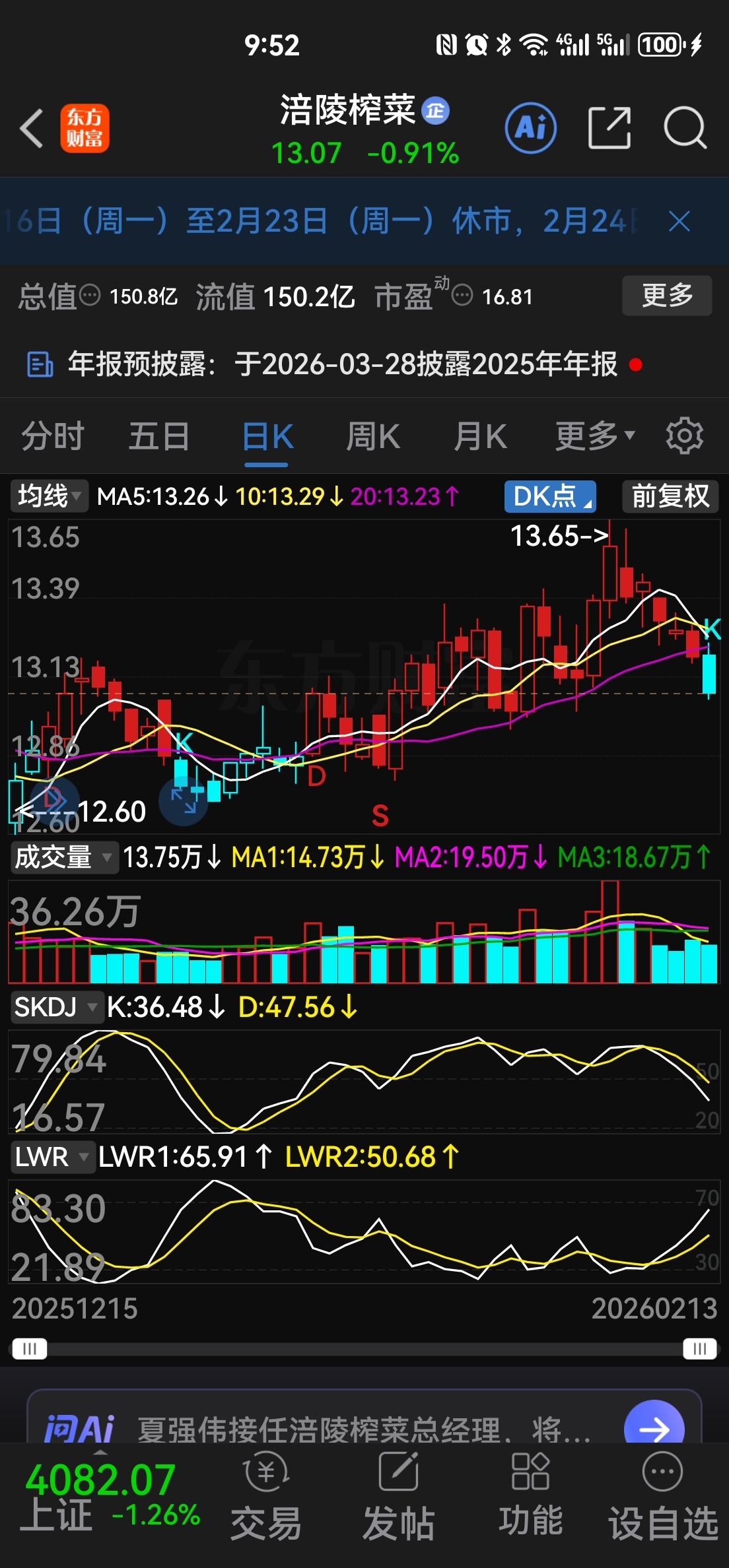
Task: Switch to the 月K tab
Action: [480, 437]
